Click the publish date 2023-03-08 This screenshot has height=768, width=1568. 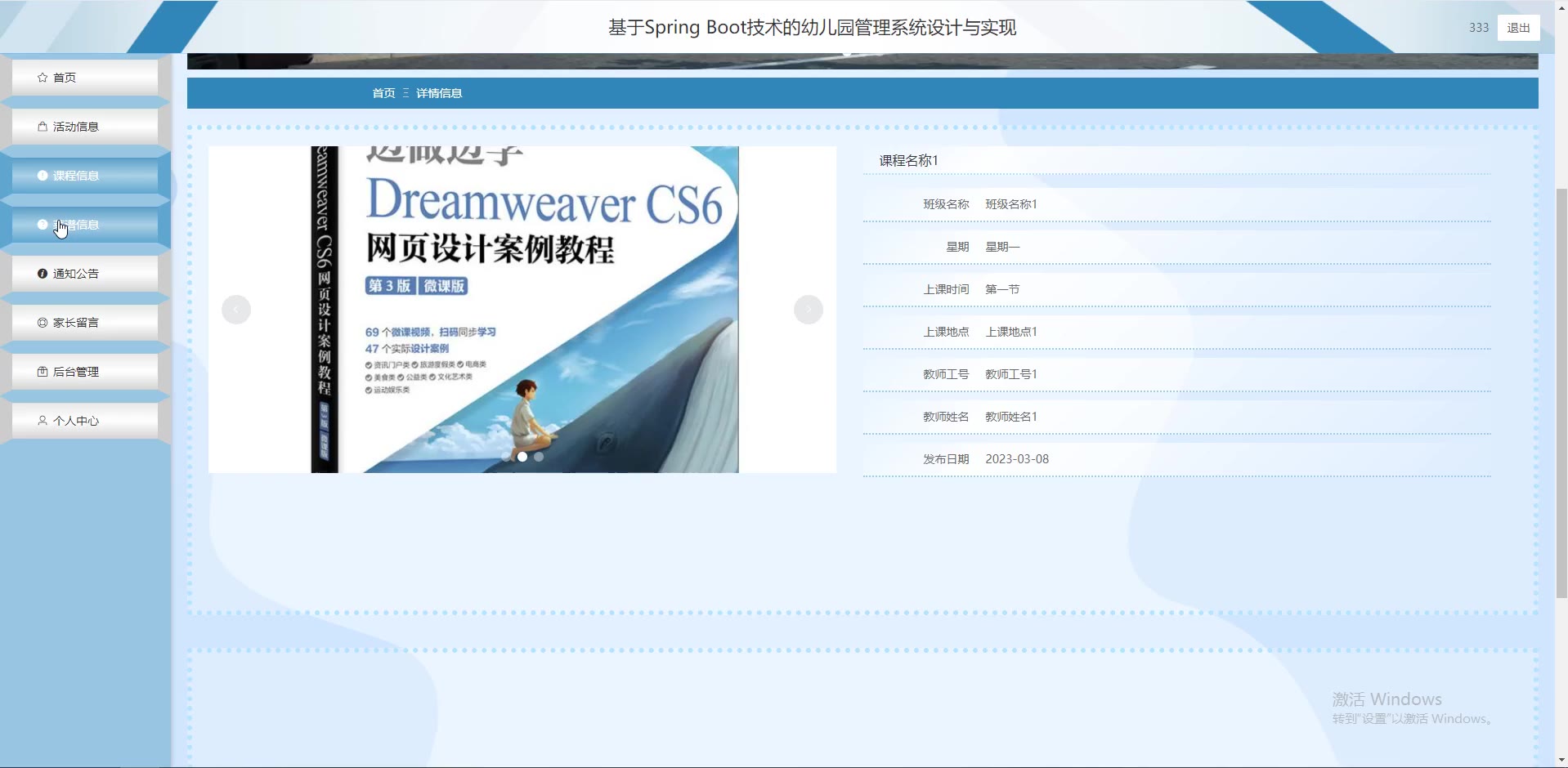point(1017,459)
